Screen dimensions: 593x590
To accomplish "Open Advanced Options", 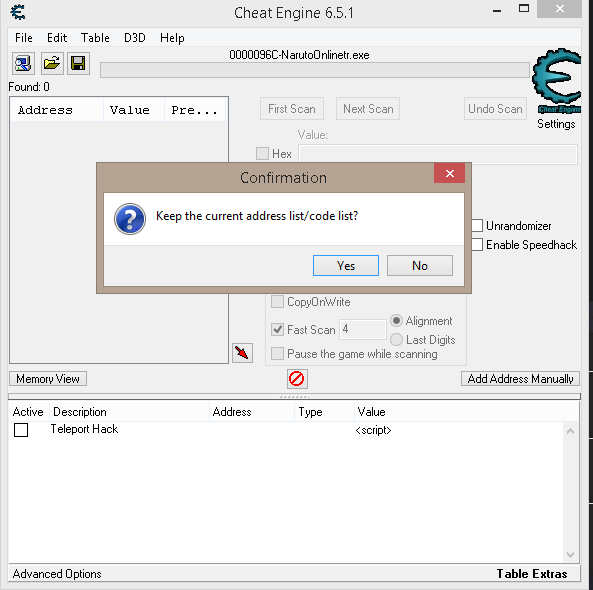I will tap(57, 574).
